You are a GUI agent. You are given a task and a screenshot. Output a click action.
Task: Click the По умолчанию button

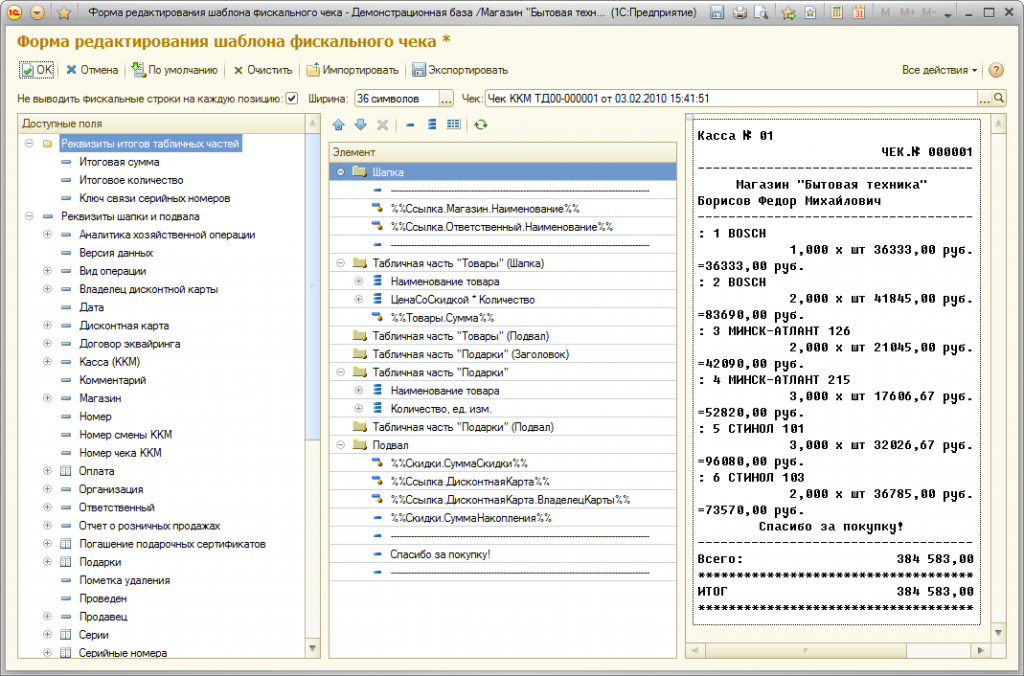coord(174,70)
